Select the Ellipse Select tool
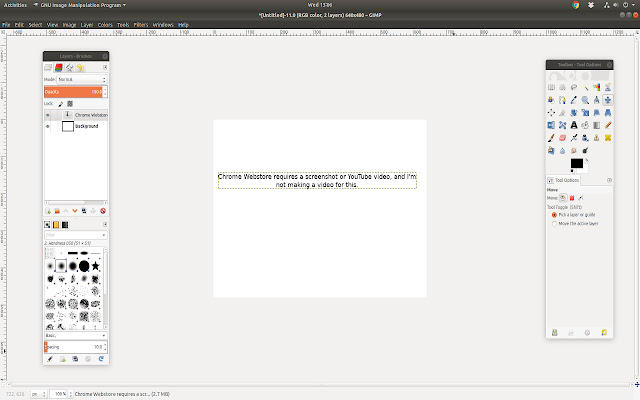This screenshot has height=400, width=640. click(562, 87)
